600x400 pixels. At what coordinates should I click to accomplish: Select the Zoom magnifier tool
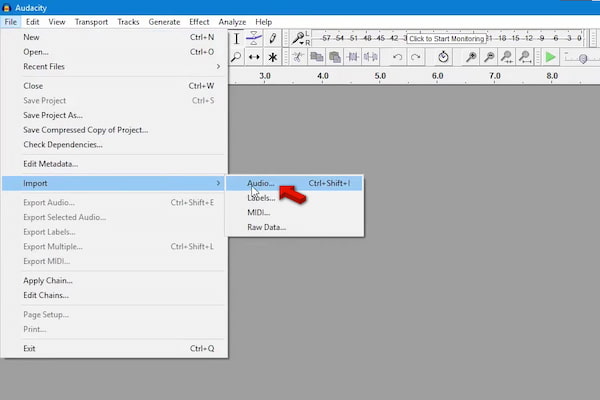236,57
